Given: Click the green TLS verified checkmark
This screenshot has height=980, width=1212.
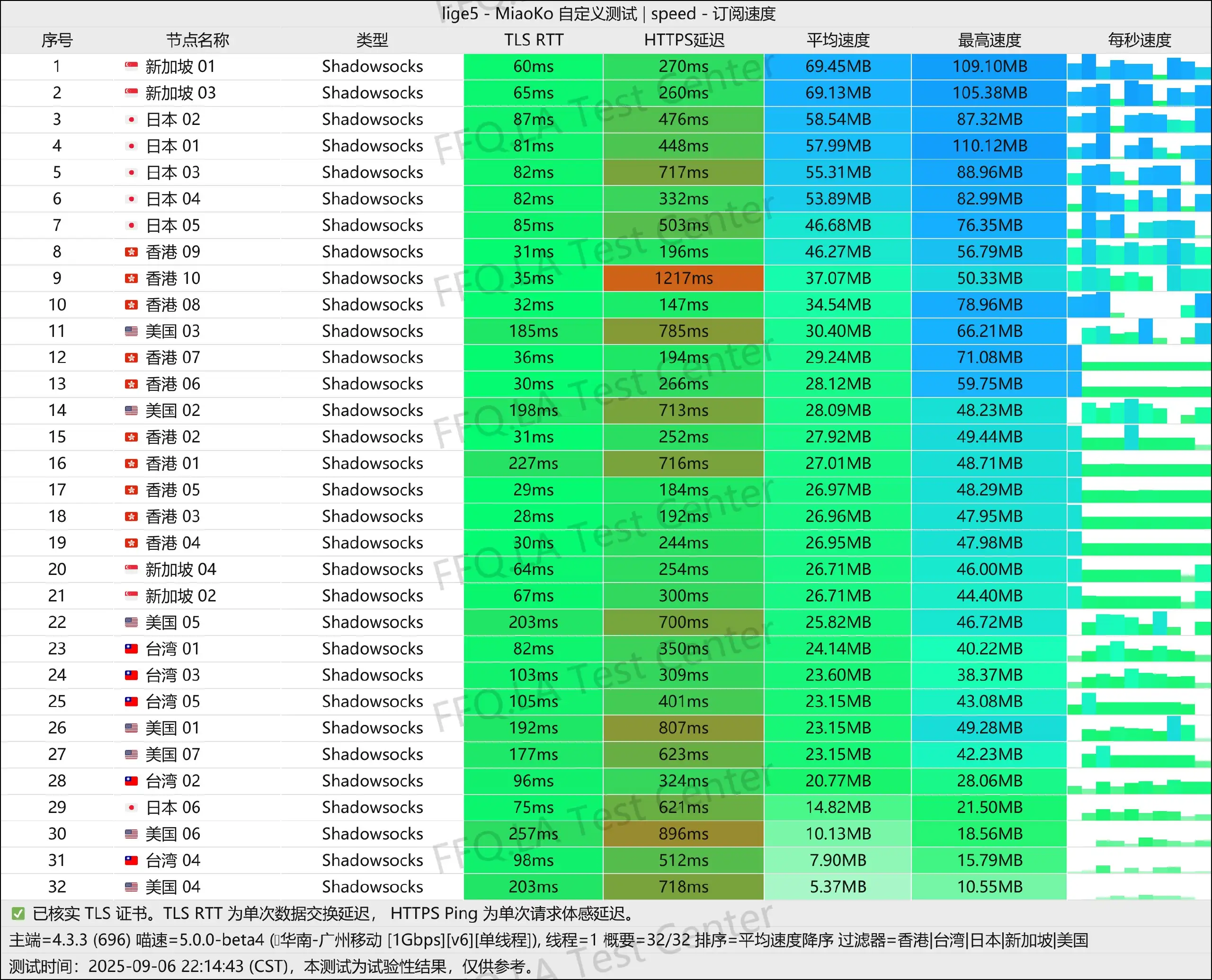Looking at the screenshot, I should point(18,913).
